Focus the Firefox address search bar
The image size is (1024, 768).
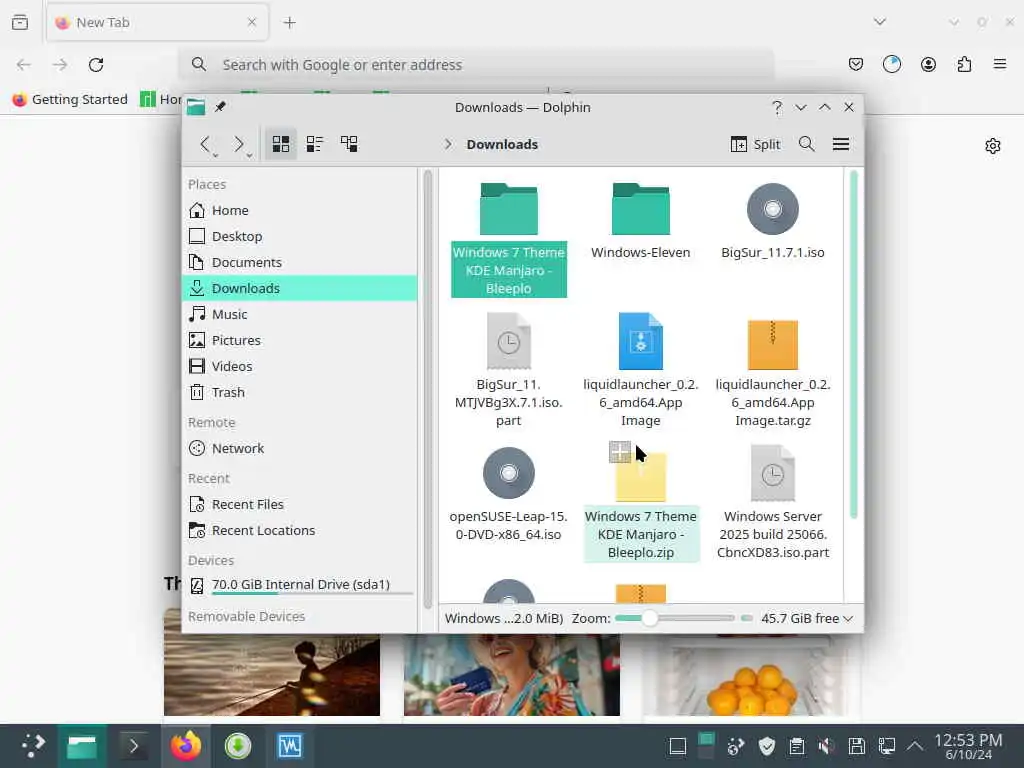(x=477, y=65)
